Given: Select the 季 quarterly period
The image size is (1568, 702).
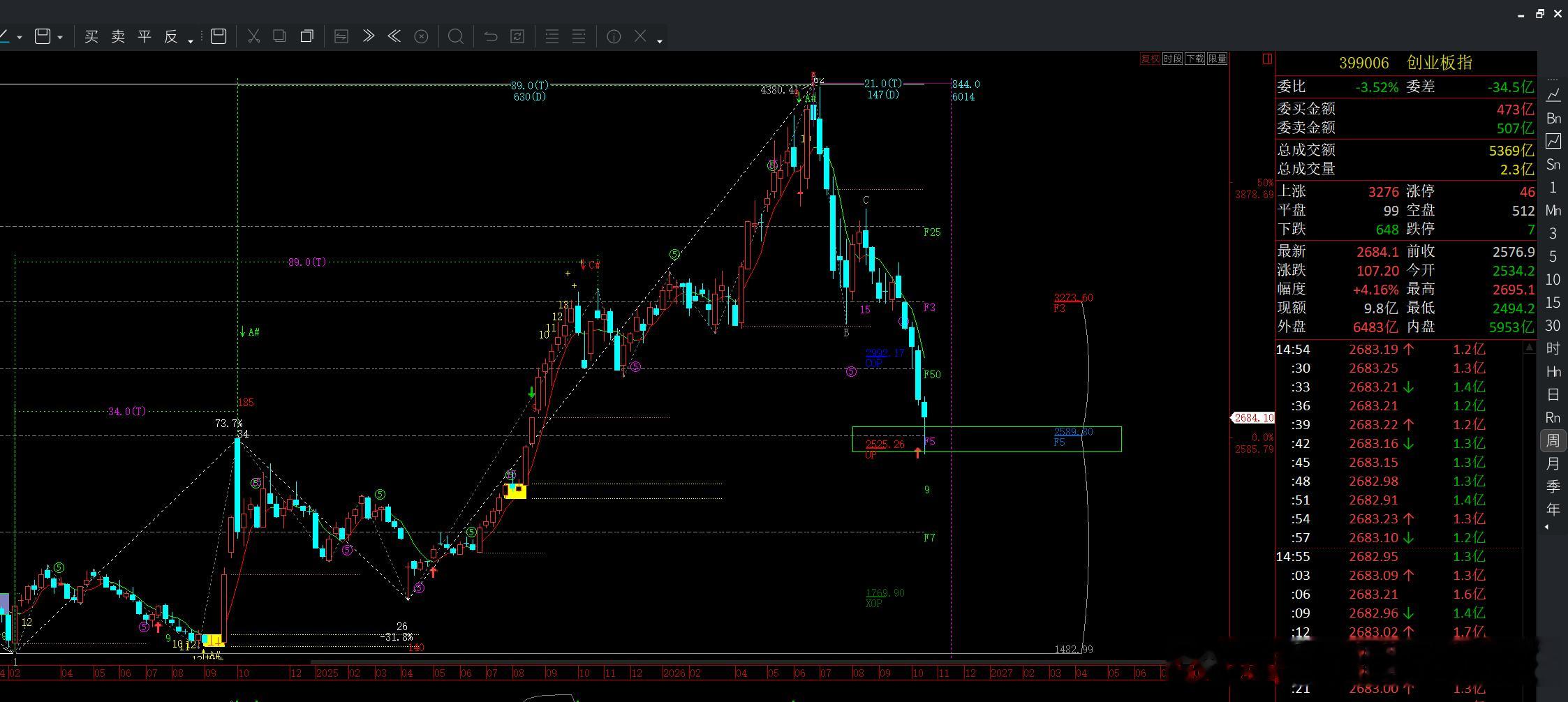Looking at the screenshot, I should [1553, 487].
